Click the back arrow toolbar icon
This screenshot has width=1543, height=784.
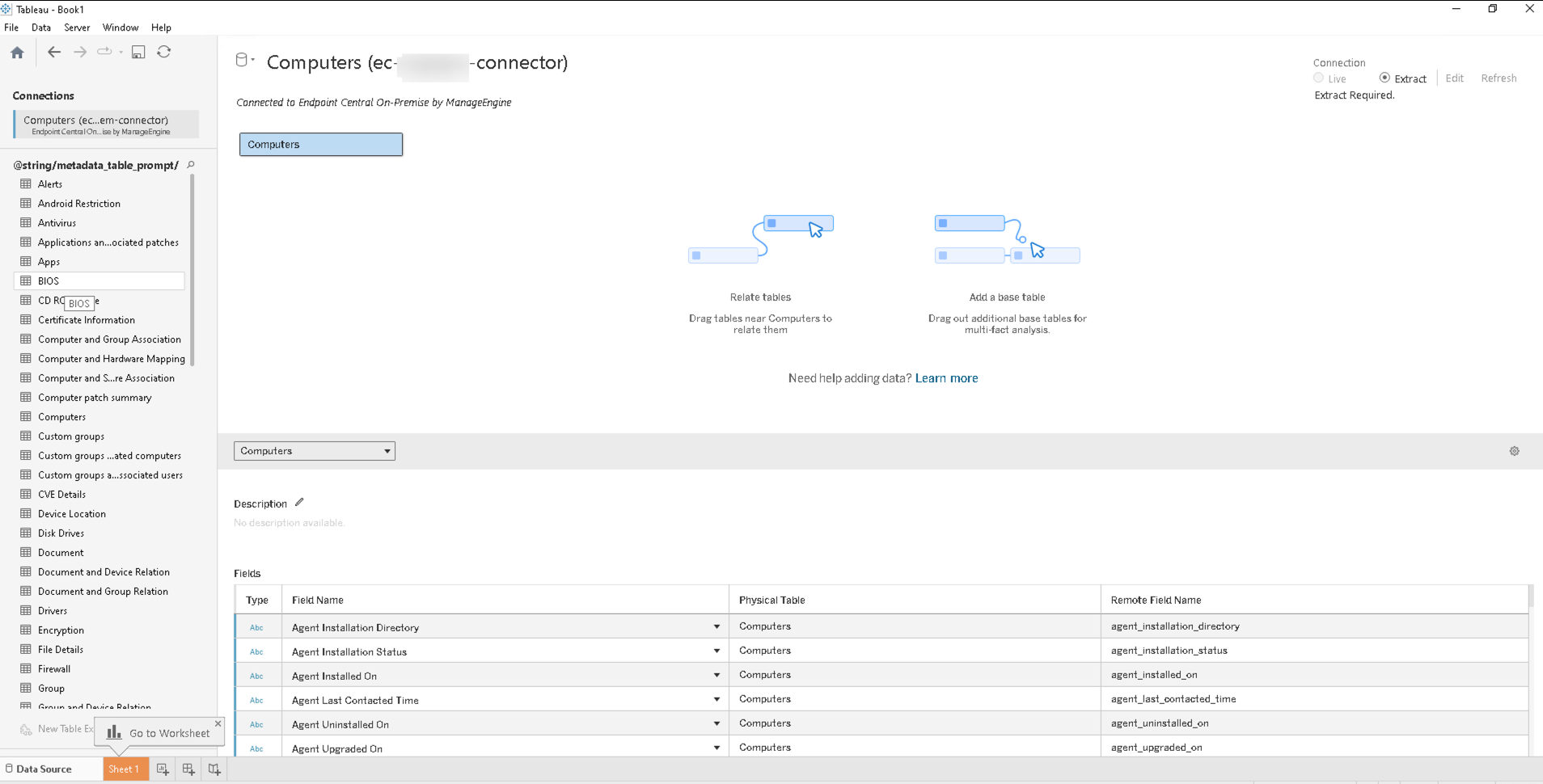(x=54, y=52)
